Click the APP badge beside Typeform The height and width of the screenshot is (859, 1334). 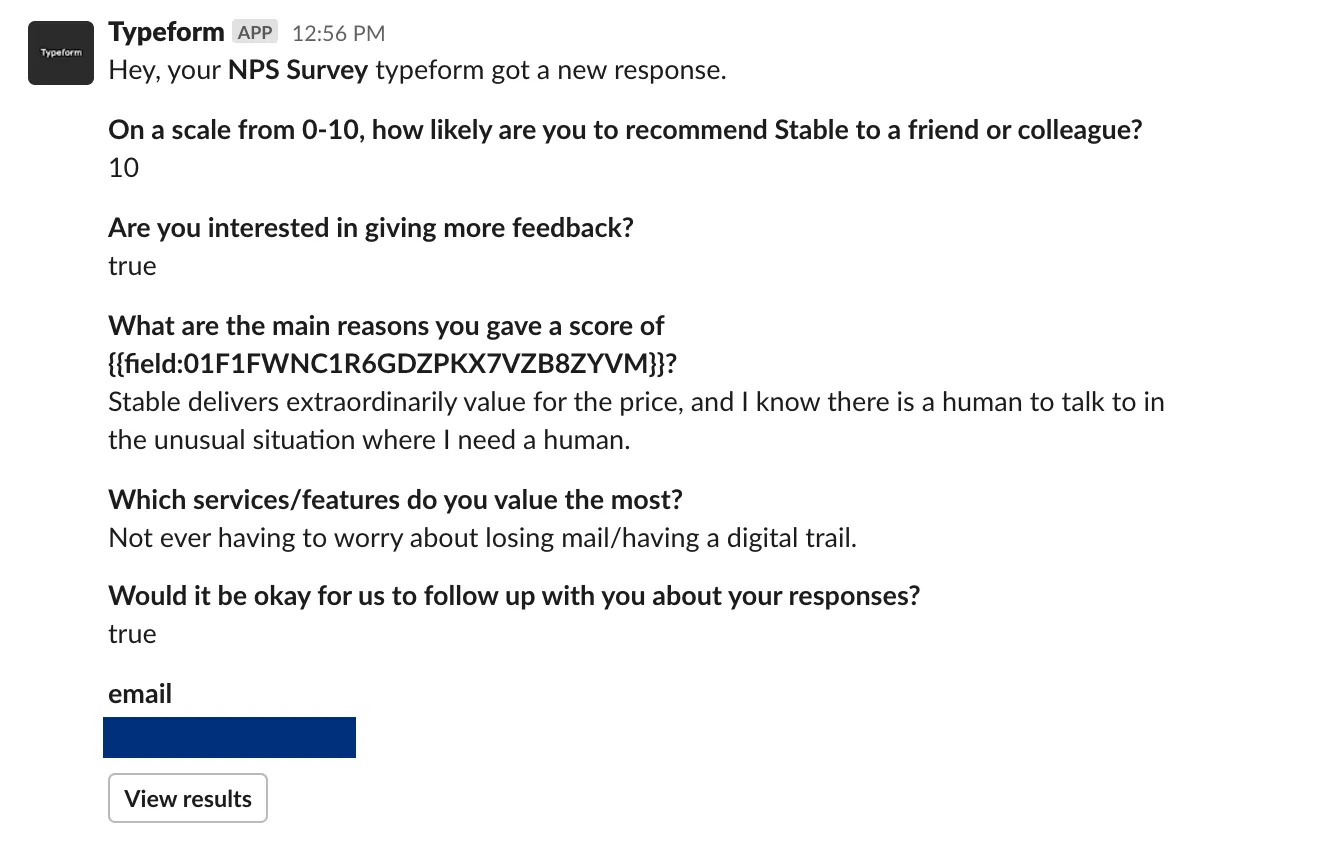pos(255,32)
